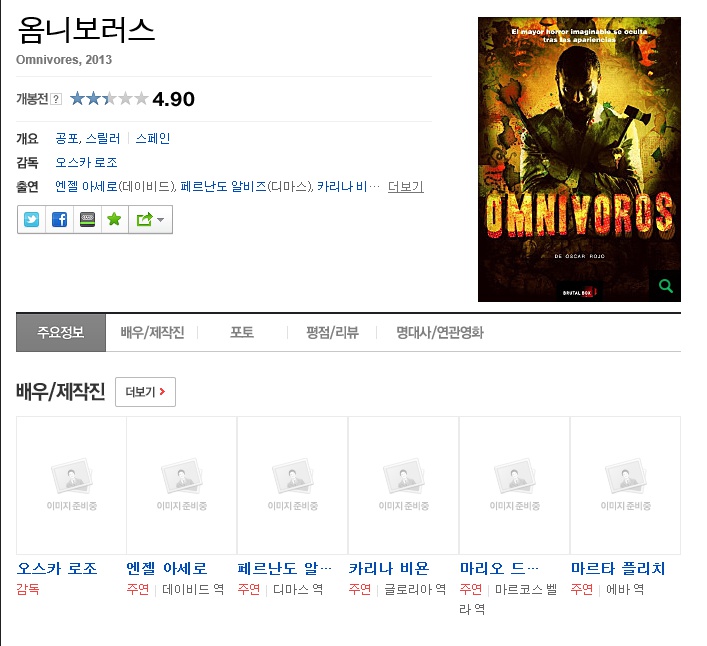This screenshot has width=707, height=646.
Task: Open 엔젤 아세로 placeholder photo in cast grid
Action: click(182, 485)
